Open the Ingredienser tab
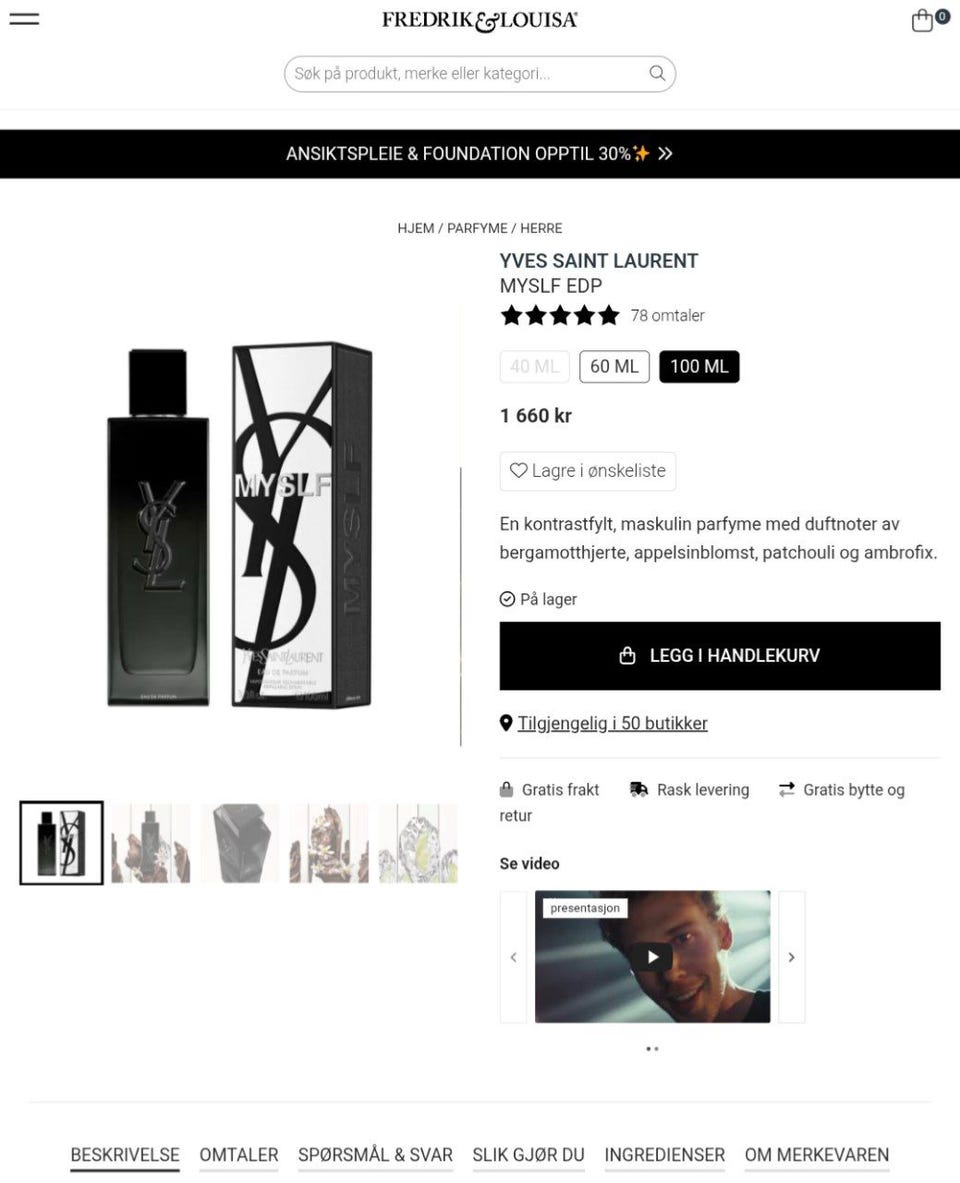The height and width of the screenshot is (1183, 960). tap(665, 1155)
